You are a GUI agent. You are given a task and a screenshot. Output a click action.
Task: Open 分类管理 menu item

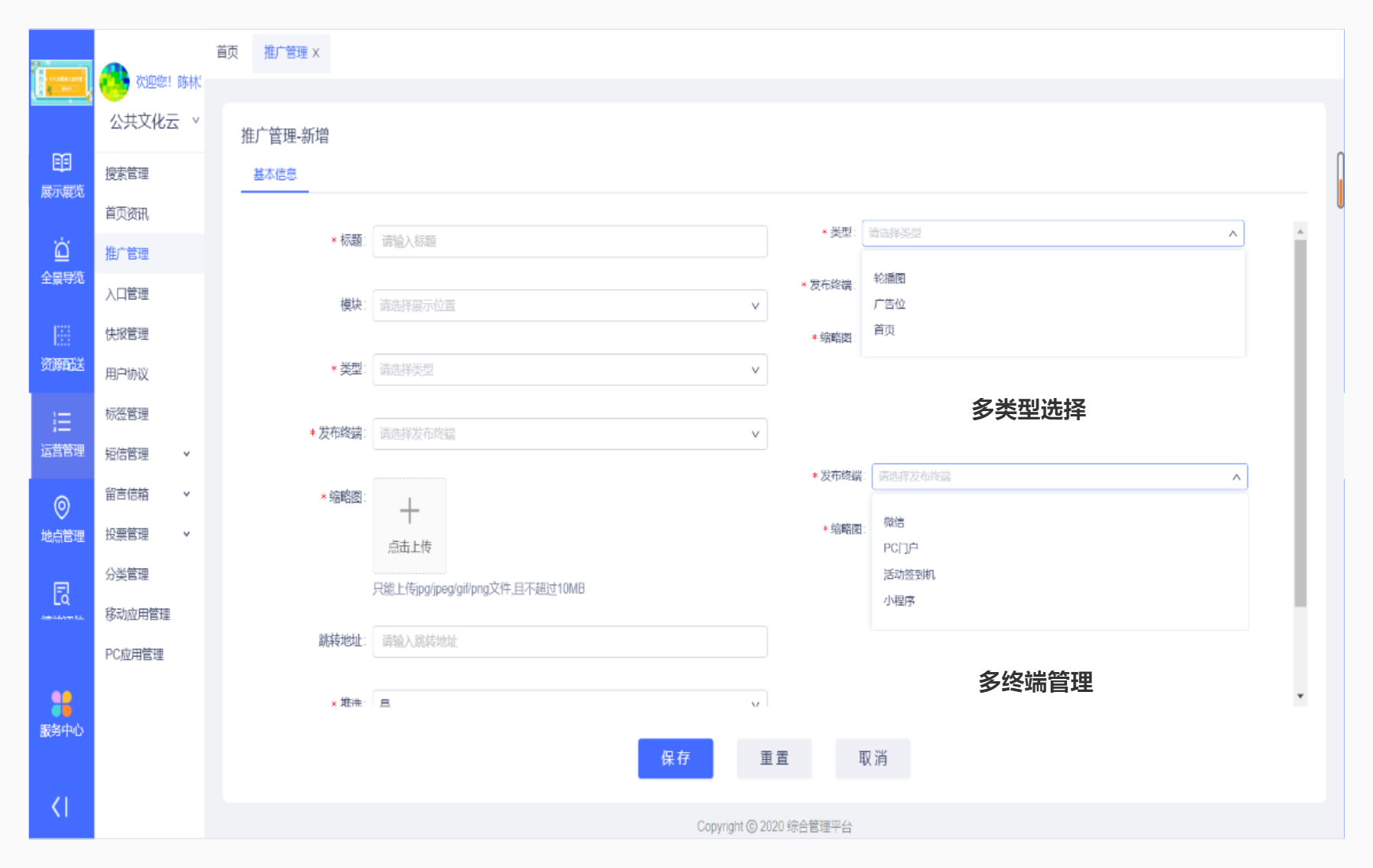(127, 574)
